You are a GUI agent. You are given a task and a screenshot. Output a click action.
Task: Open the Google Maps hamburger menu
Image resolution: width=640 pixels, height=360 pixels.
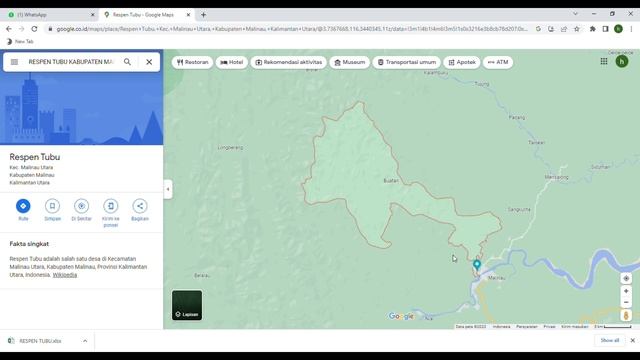click(x=14, y=62)
